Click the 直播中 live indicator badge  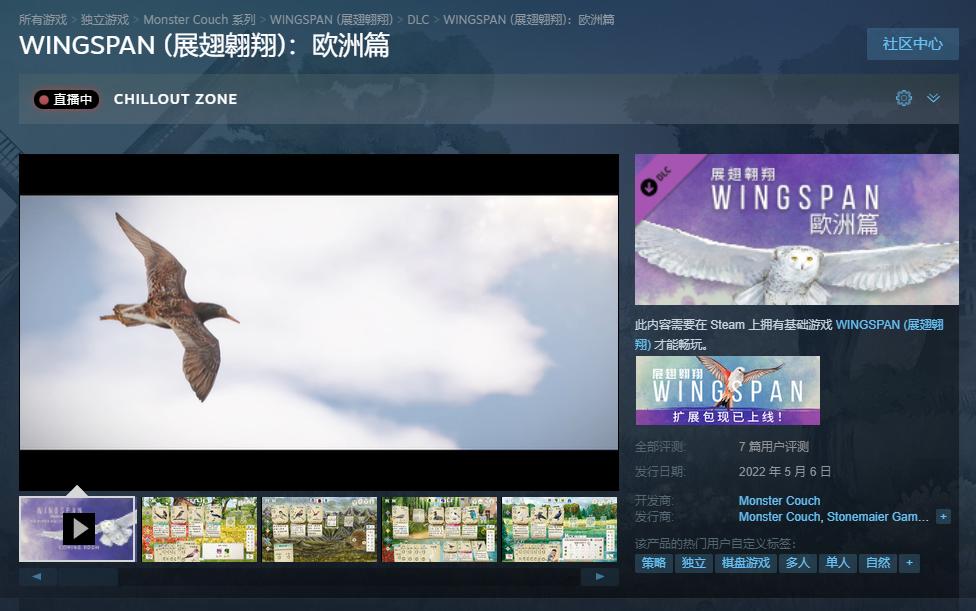pyautogui.click(x=66, y=100)
